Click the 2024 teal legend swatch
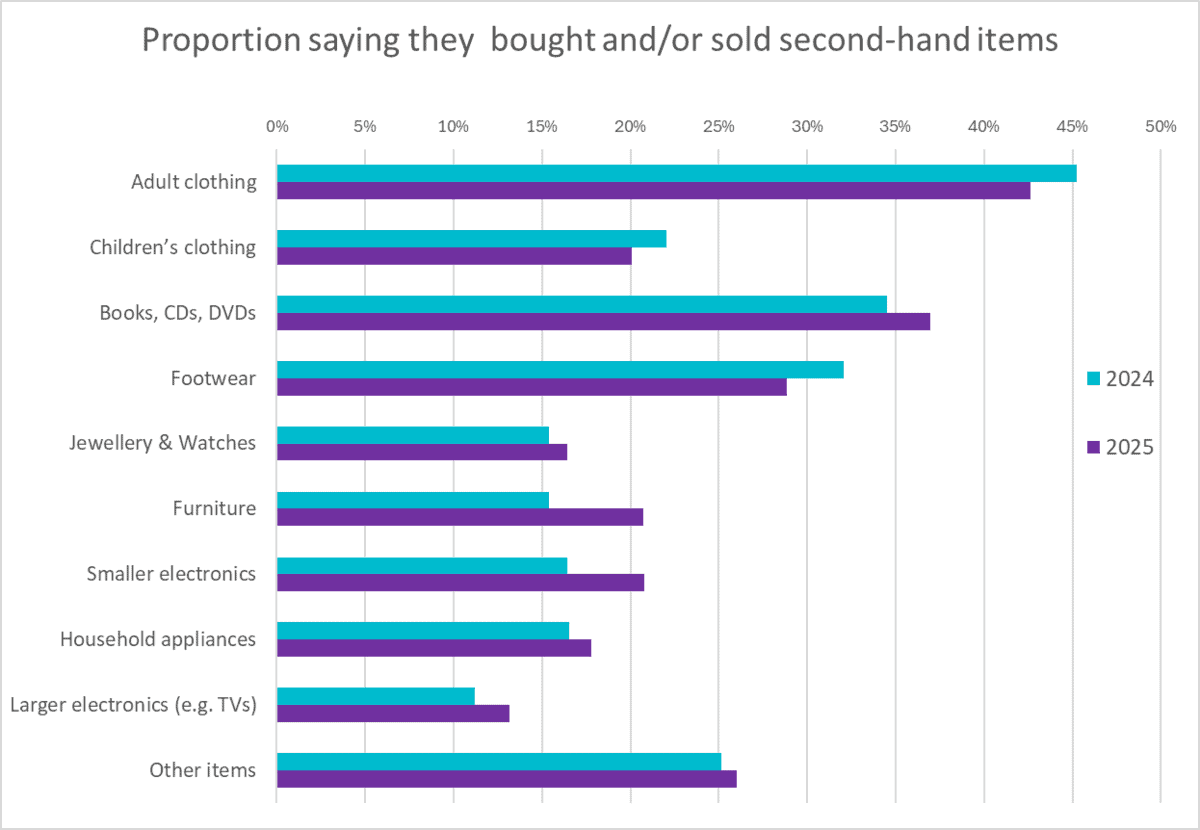The image size is (1200, 830). [1093, 379]
